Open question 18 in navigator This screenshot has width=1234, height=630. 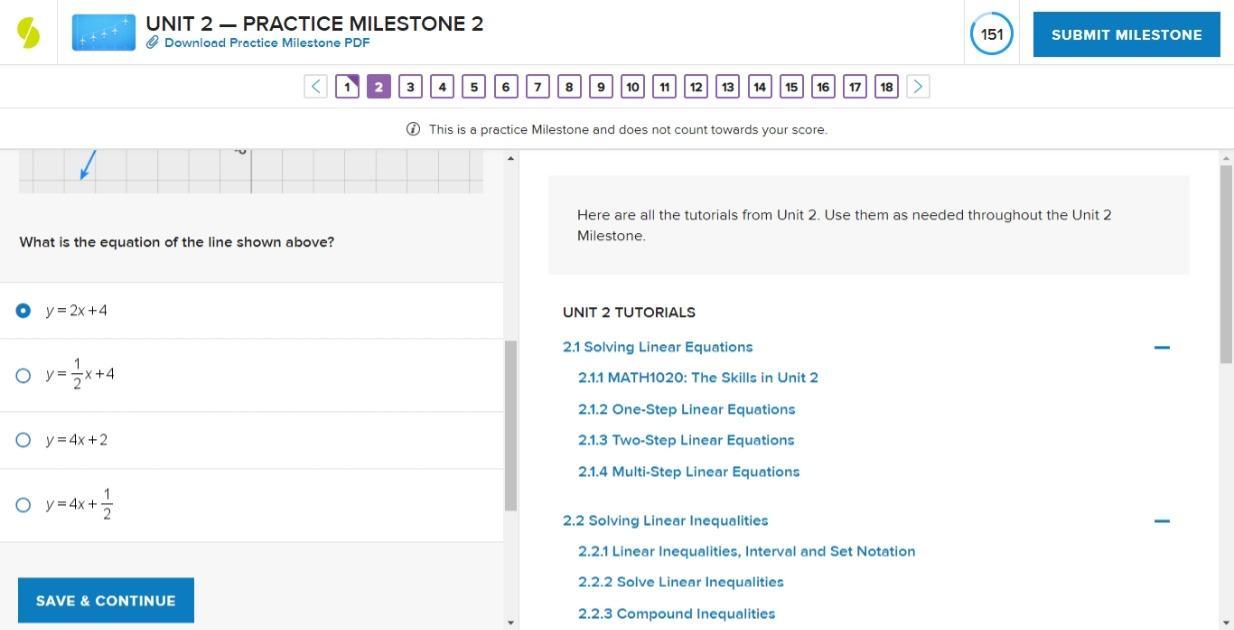(886, 87)
